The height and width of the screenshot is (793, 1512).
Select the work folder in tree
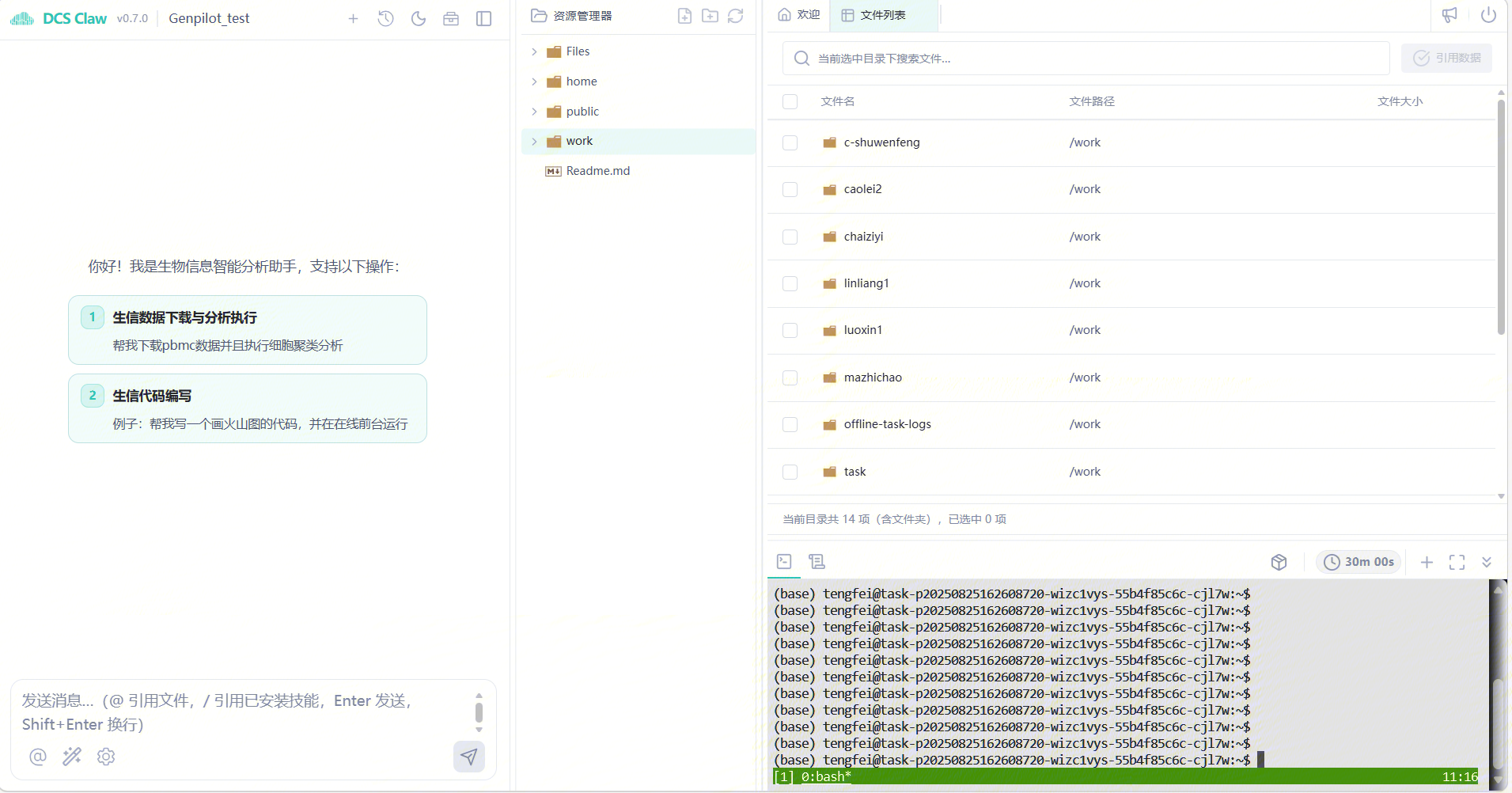[639, 141]
